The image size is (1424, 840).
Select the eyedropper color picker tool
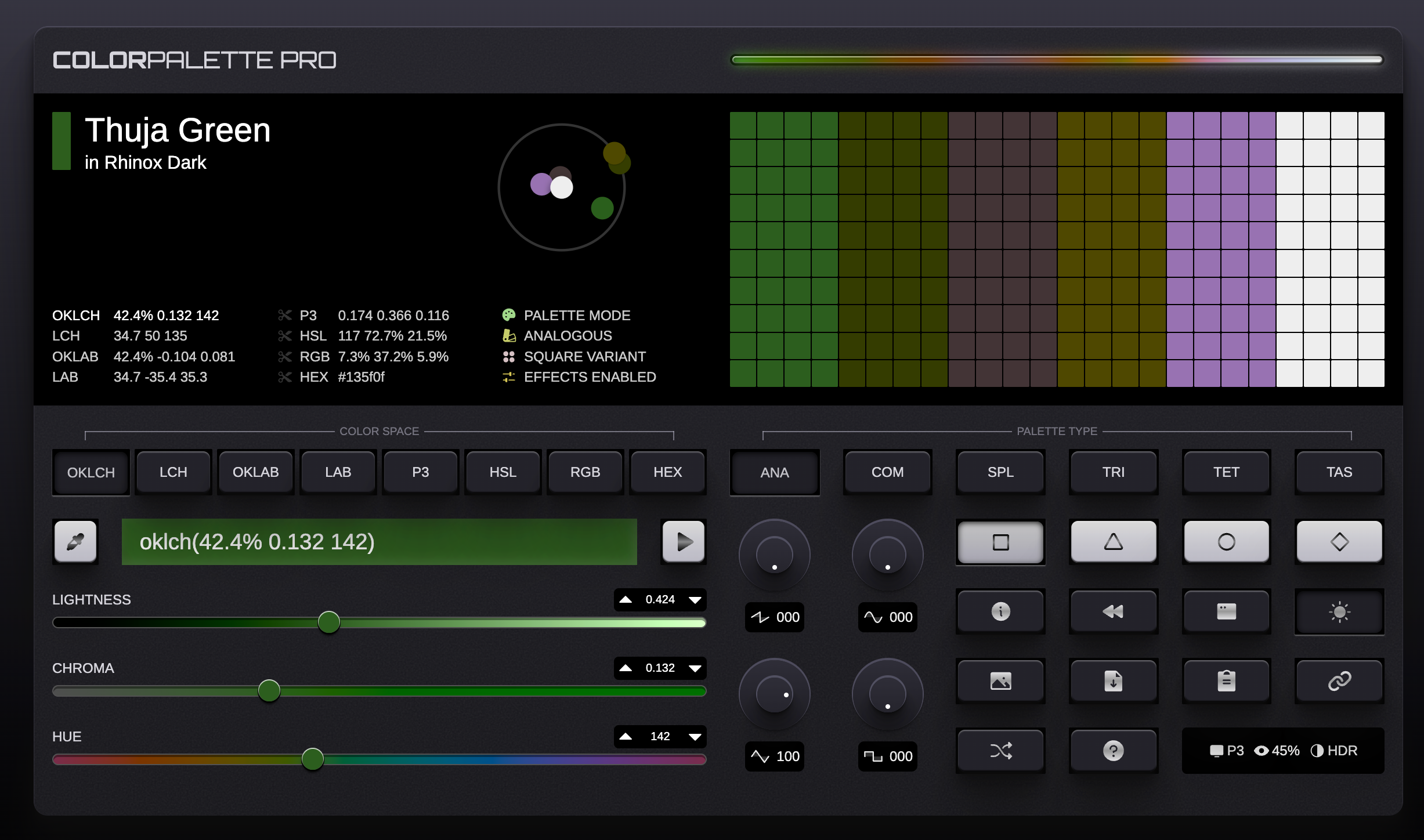(75, 541)
